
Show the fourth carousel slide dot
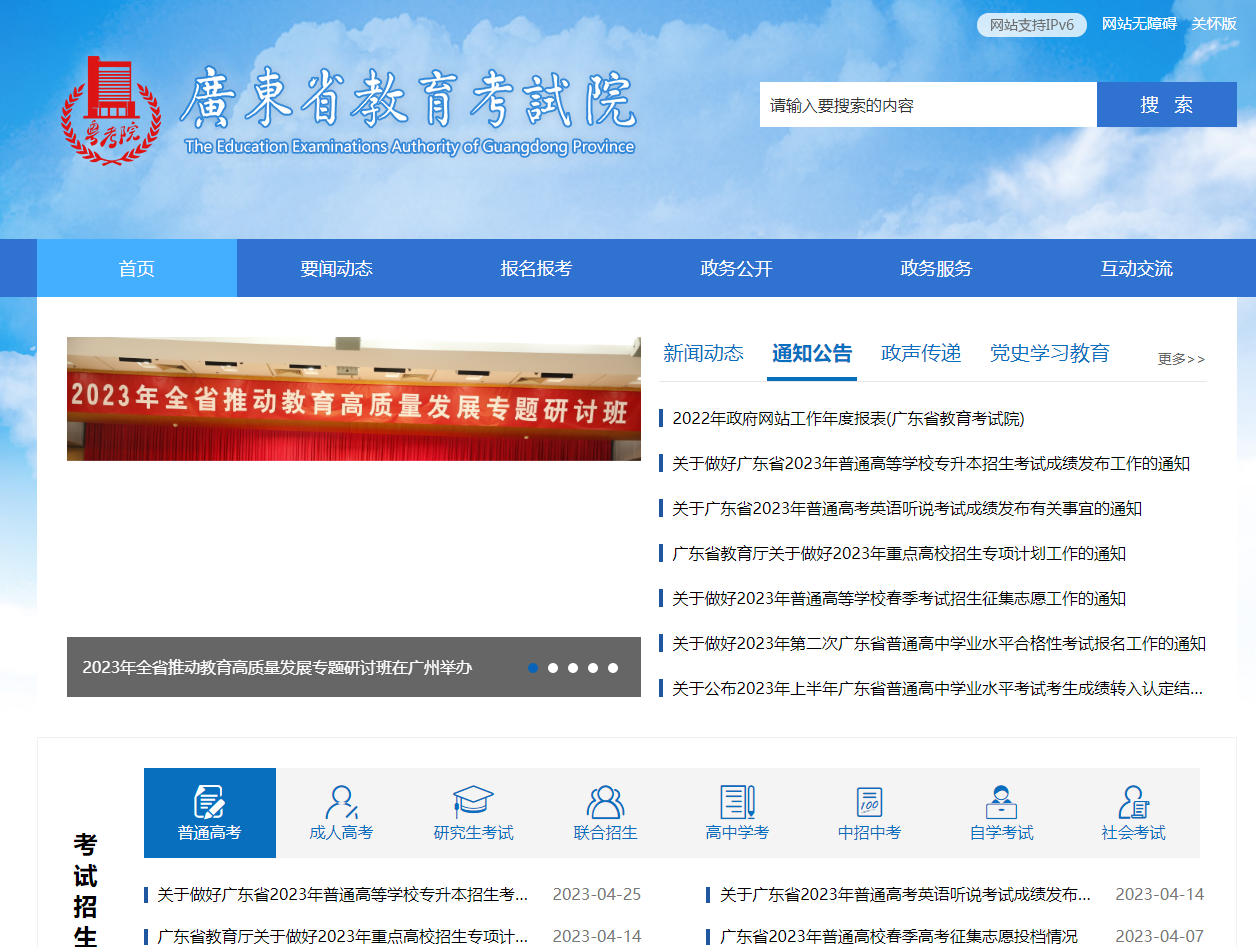(593, 668)
